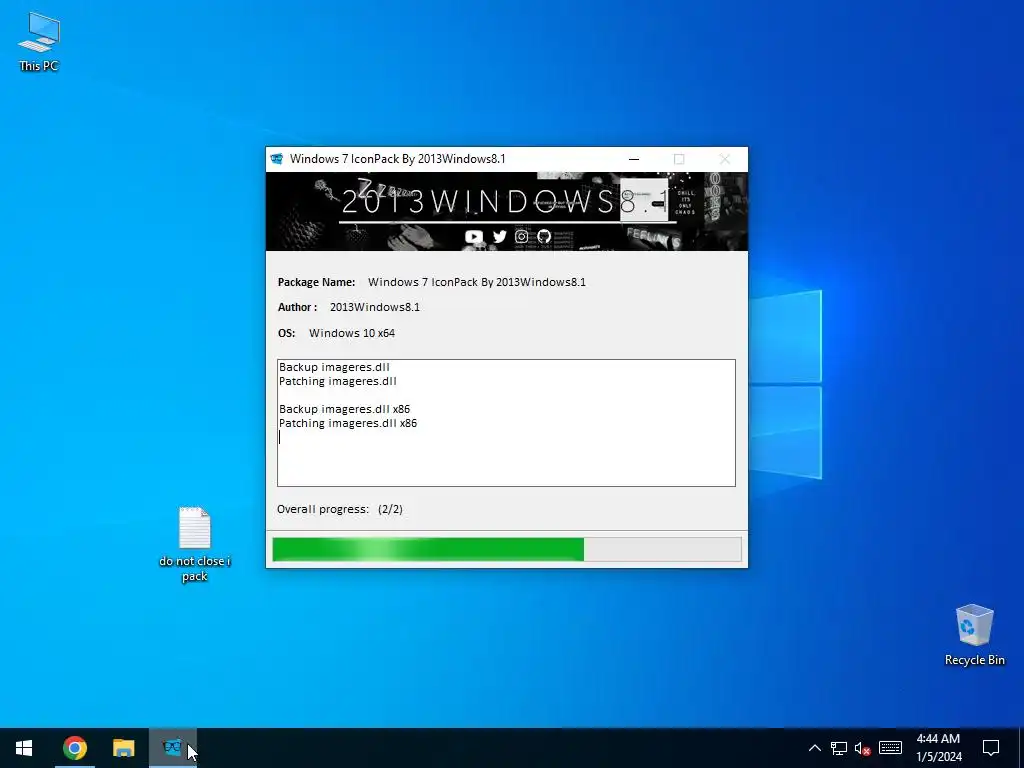The image size is (1024, 768).
Task: Click the Instagram icon in the banner
Action: point(521,236)
